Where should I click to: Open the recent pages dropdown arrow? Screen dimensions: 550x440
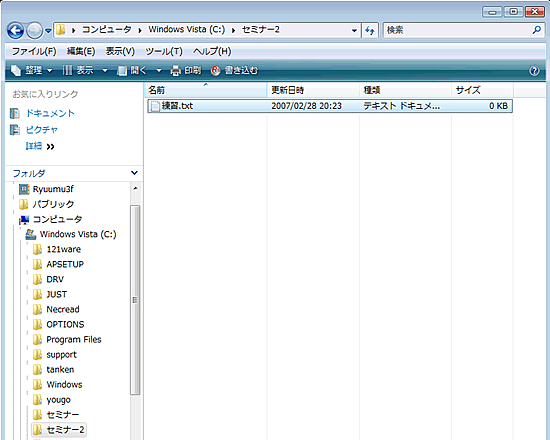tap(48, 31)
